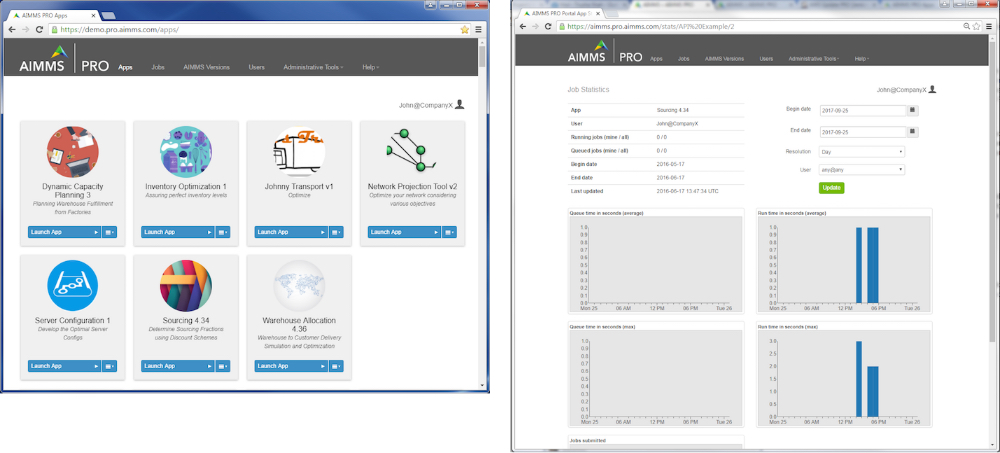Open options dropdown for Dynamic Capacity Planning 3
This screenshot has height=453, width=1000.
[110, 232]
